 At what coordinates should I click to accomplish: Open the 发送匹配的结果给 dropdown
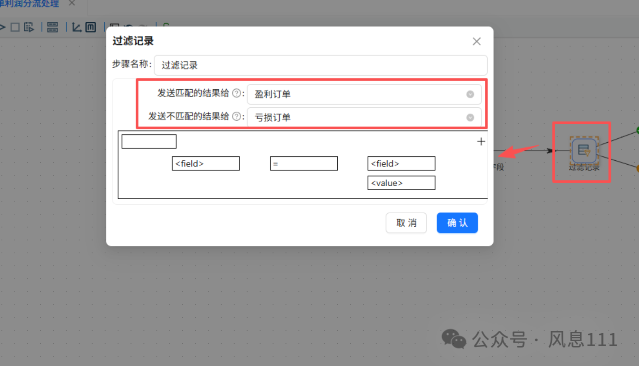click(364, 94)
